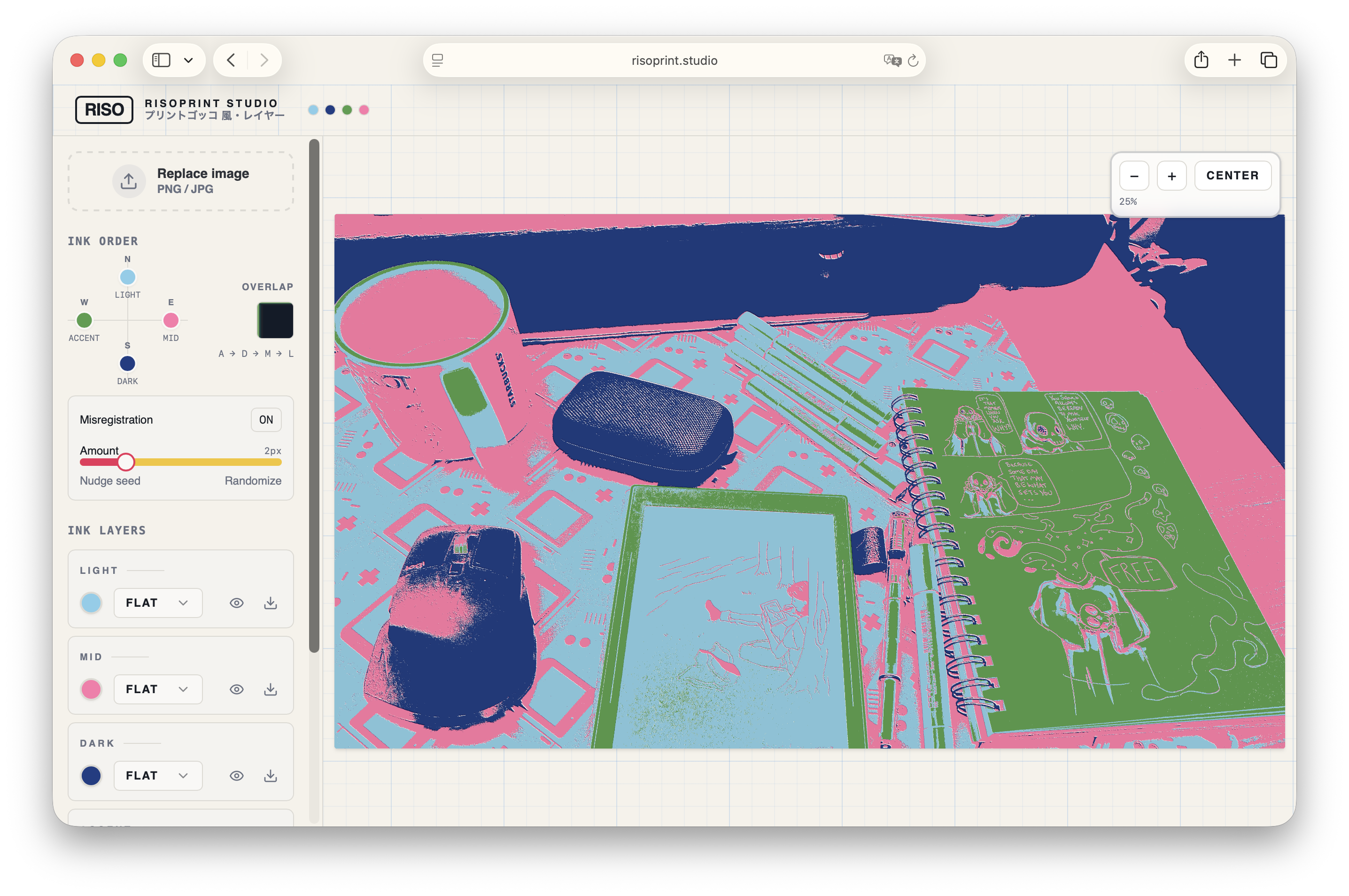
Task: Download the MID ink layer
Action: pyautogui.click(x=271, y=689)
